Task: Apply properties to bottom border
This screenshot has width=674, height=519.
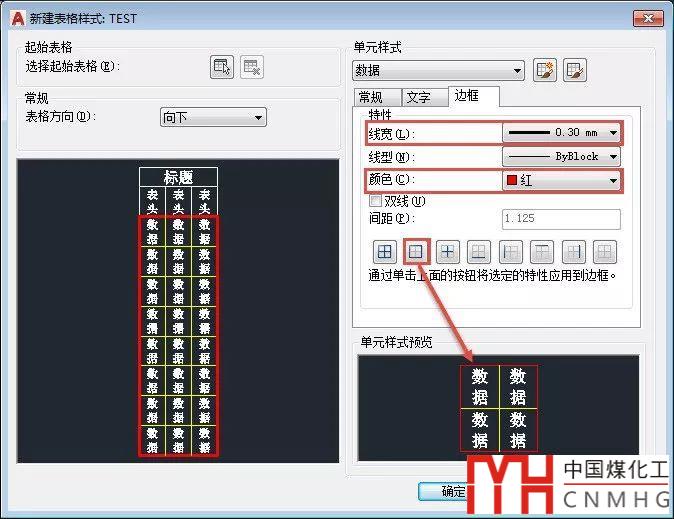Action: click(x=479, y=252)
